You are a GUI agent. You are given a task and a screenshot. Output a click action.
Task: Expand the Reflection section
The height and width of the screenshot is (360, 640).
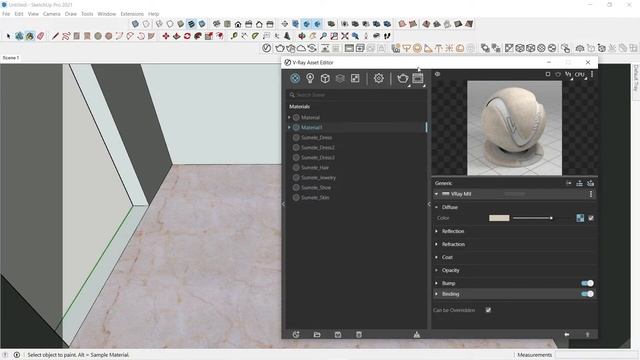click(x=436, y=231)
